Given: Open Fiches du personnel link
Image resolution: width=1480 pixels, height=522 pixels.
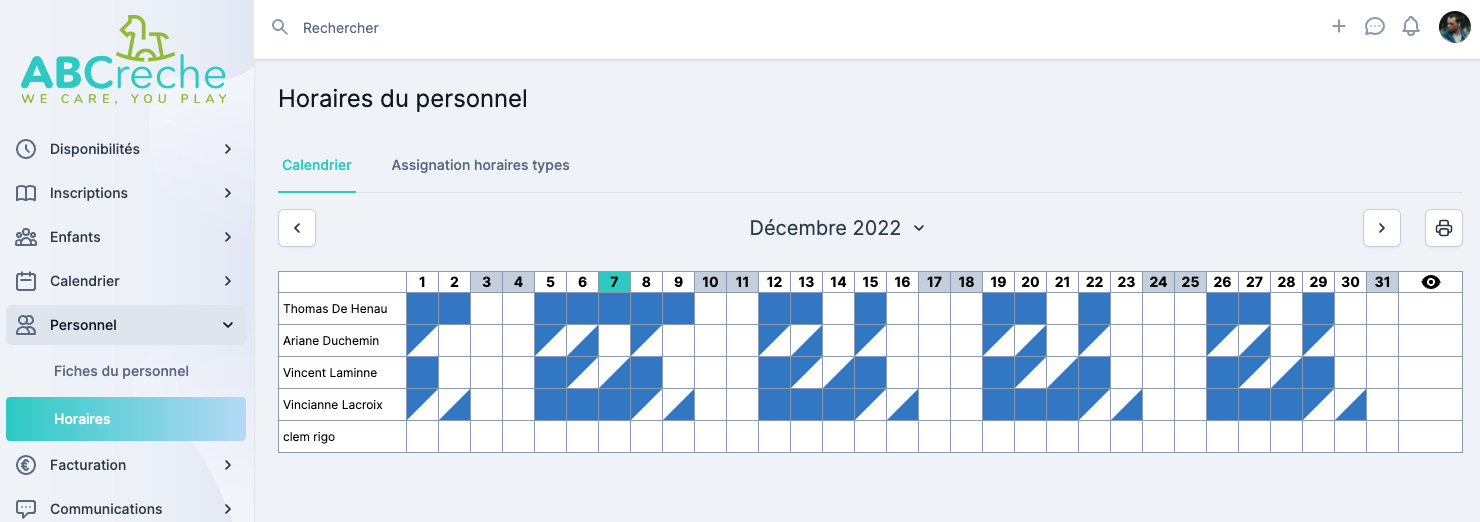Looking at the screenshot, I should coord(121,371).
